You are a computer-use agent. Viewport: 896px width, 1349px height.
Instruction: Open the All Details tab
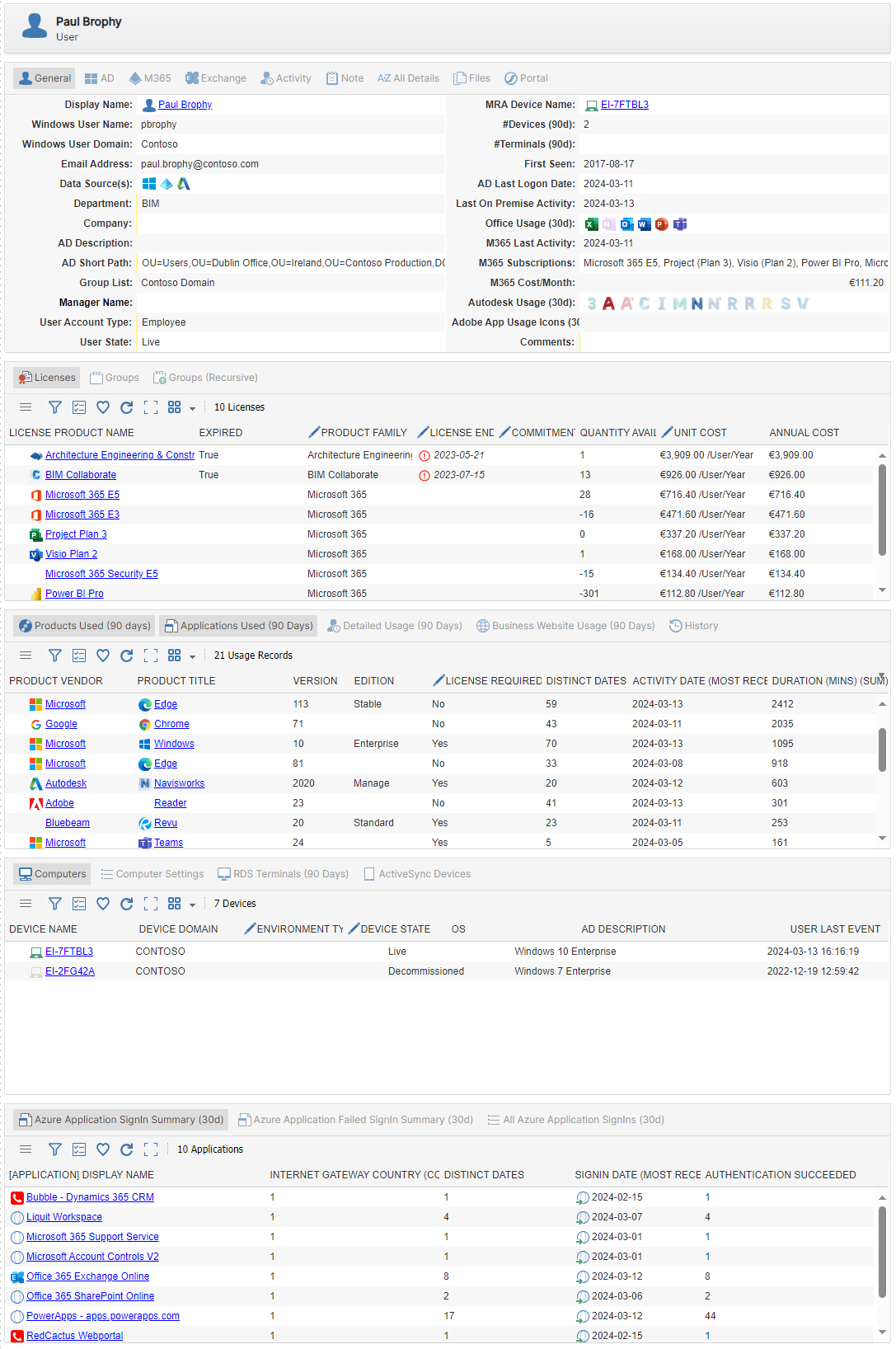pos(408,78)
